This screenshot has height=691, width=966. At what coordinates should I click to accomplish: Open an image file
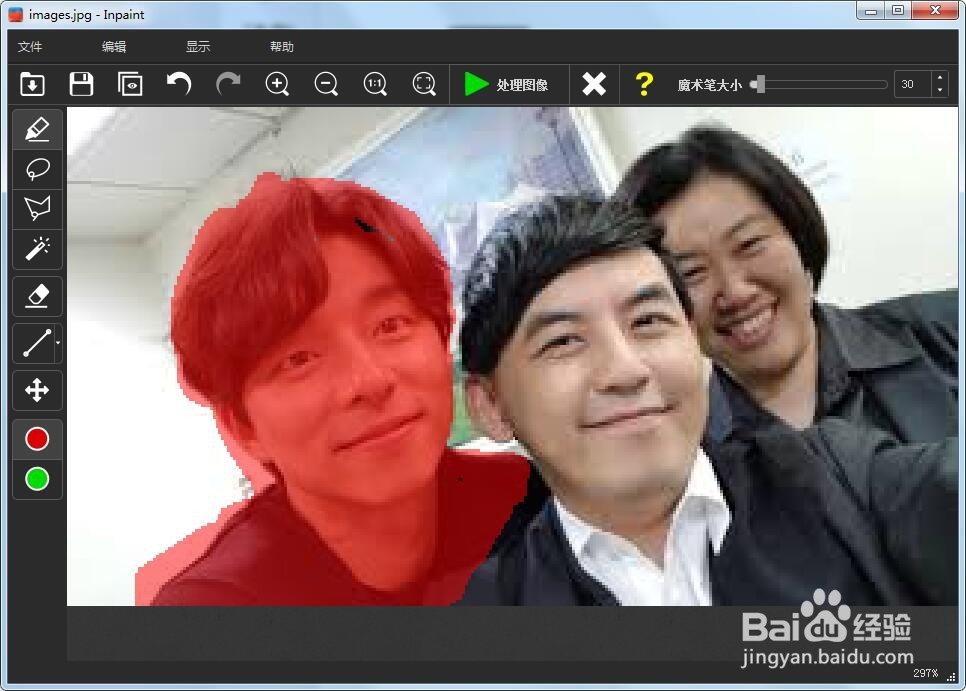(x=31, y=84)
